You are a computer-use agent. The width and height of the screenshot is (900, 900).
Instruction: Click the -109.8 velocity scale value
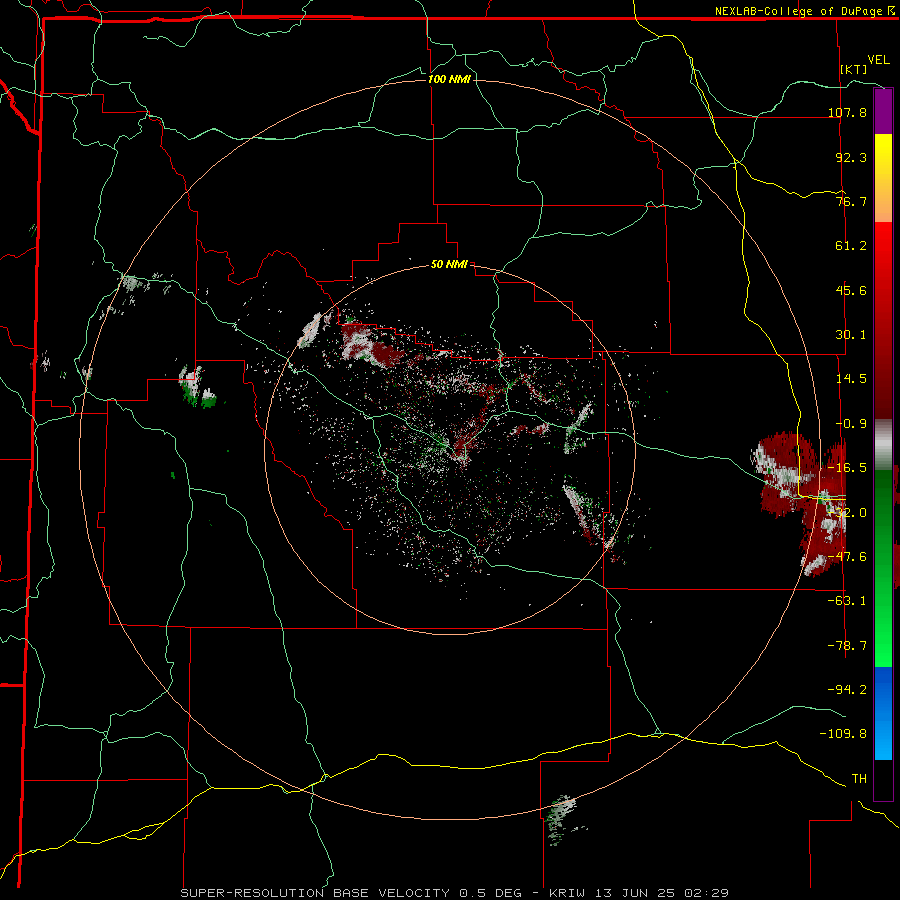click(844, 734)
